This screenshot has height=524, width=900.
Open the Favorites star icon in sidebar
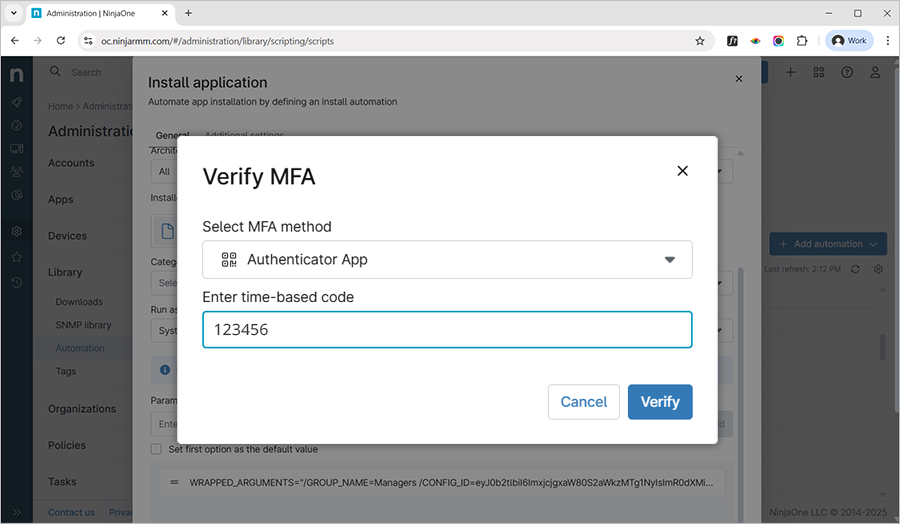coord(17,257)
